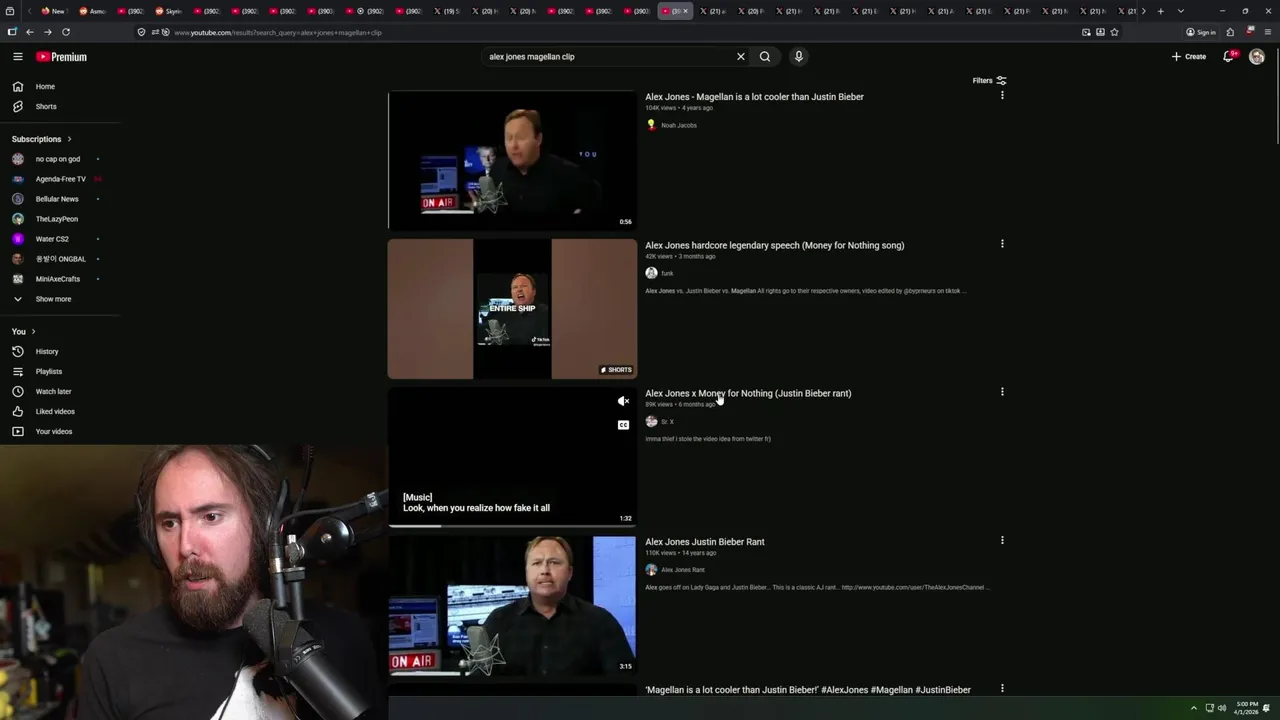Go forward with the browser forward arrow
This screenshot has height=720, width=1280.
coord(47,32)
